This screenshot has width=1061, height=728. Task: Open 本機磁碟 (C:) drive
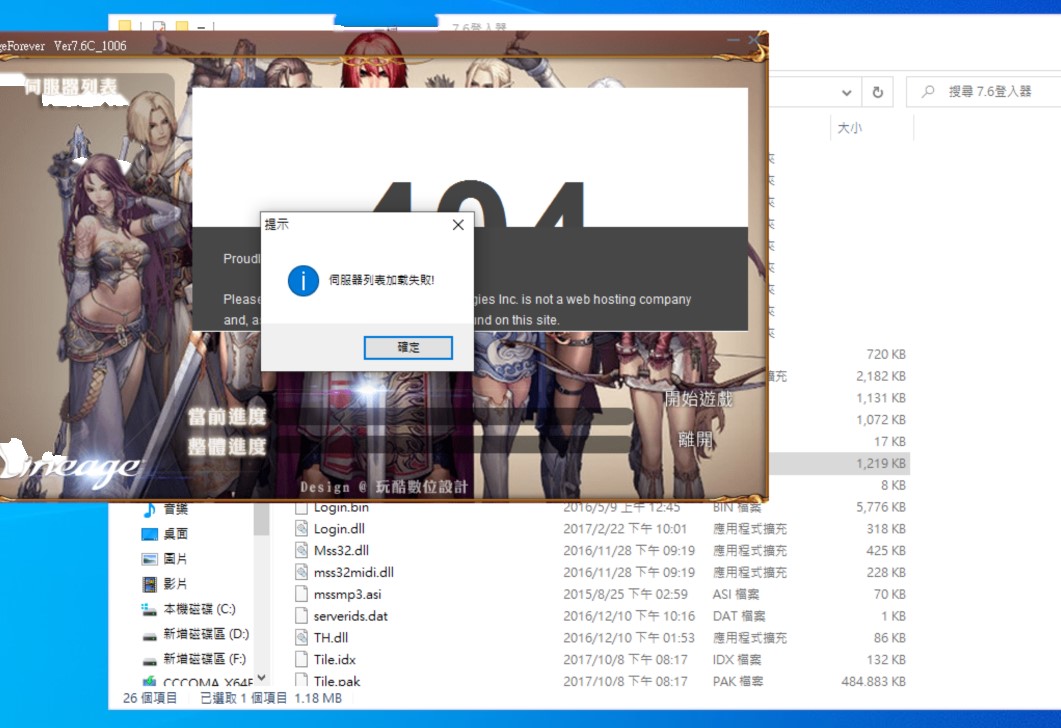[x=200, y=609]
